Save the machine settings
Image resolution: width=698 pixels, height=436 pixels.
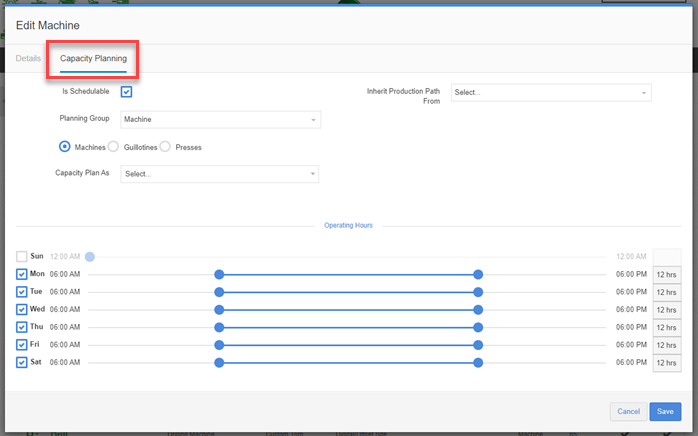click(665, 412)
